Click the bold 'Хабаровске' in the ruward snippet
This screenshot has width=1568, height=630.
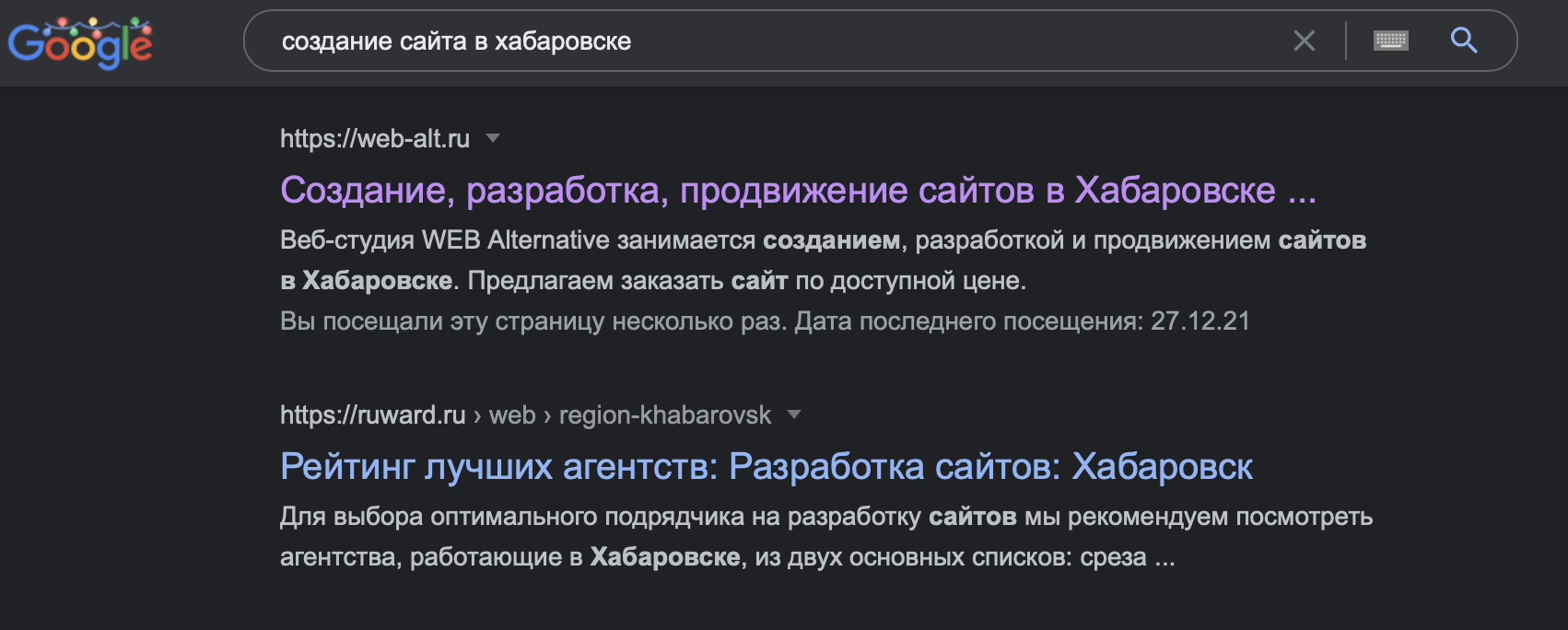click(664, 556)
